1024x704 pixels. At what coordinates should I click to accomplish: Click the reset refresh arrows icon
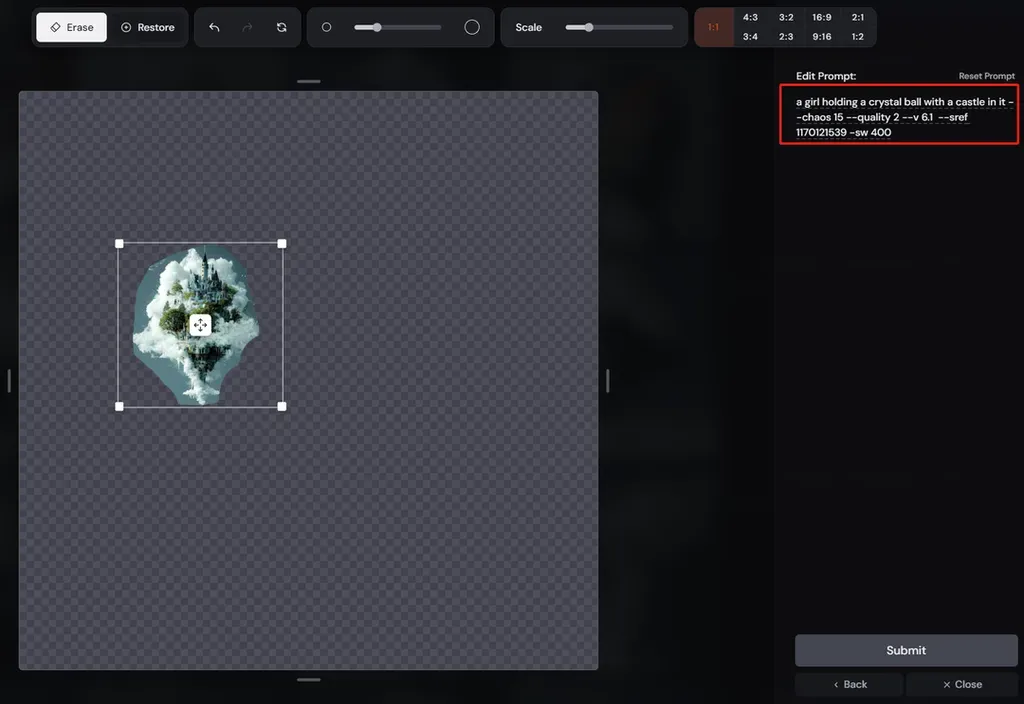[281, 27]
